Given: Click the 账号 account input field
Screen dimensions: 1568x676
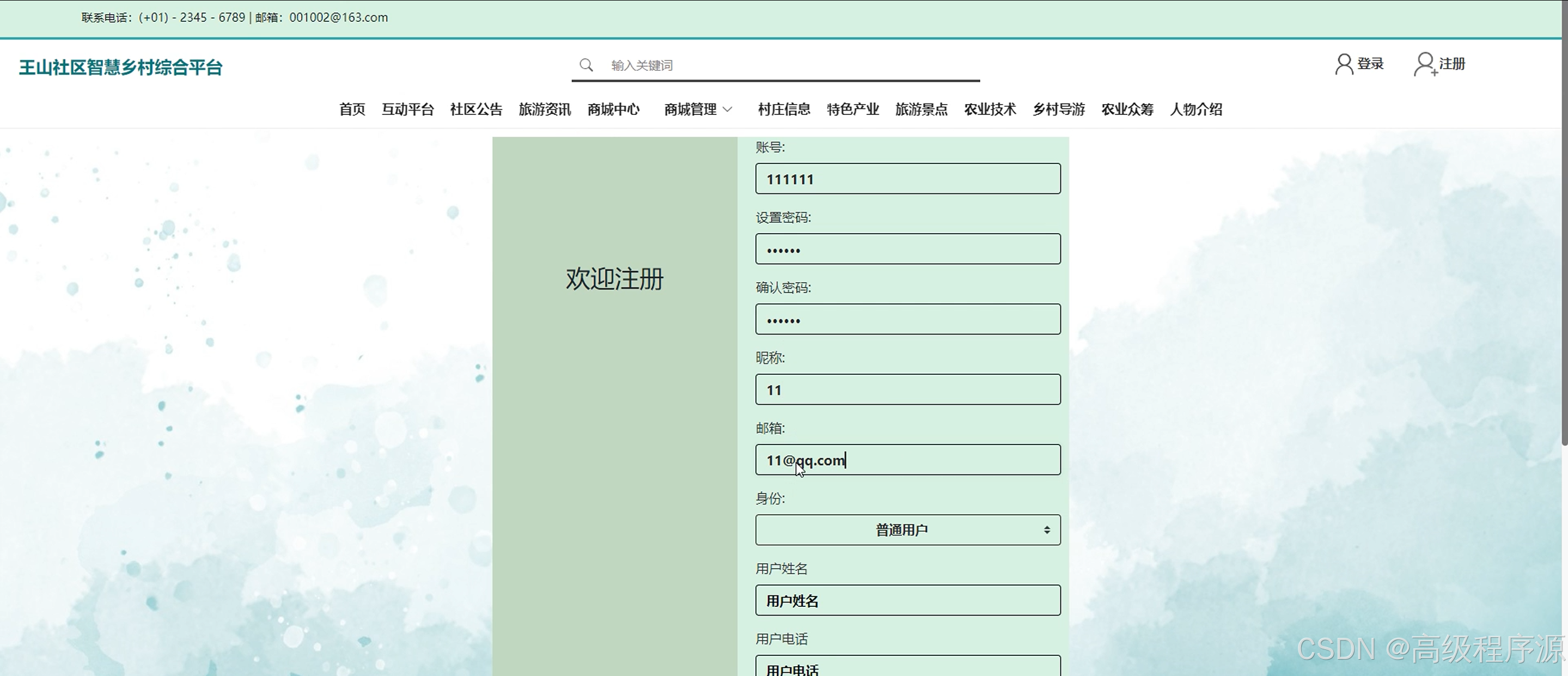Looking at the screenshot, I should tap(907, 179).
